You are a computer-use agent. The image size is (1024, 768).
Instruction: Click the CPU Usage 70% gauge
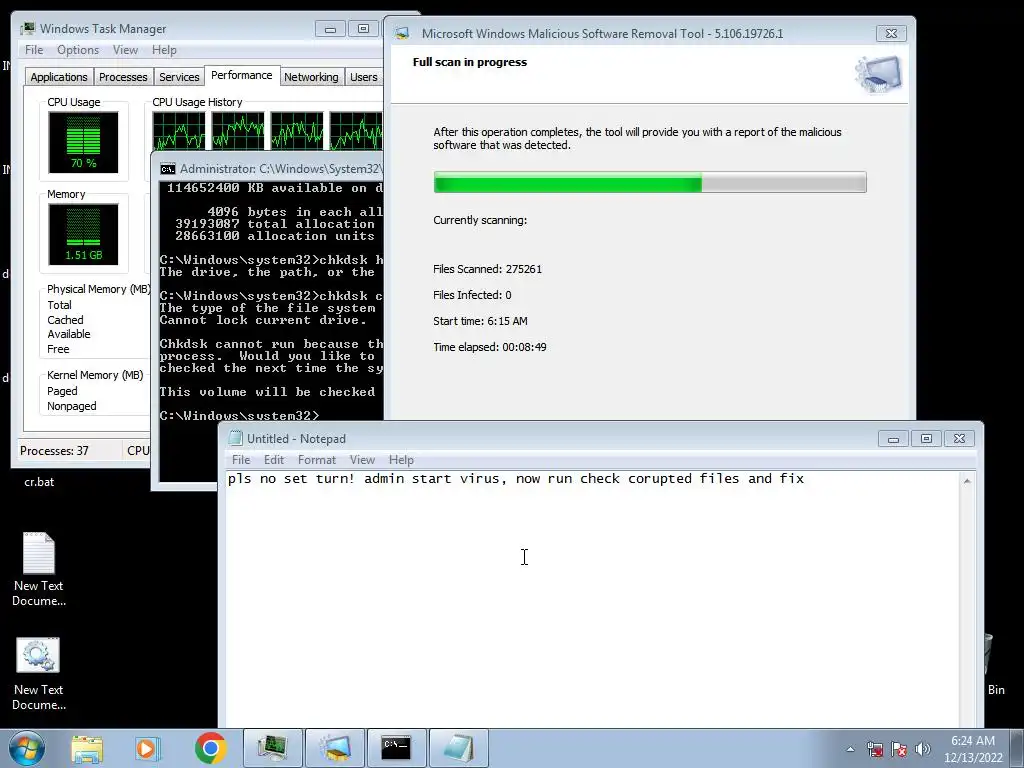83,142
